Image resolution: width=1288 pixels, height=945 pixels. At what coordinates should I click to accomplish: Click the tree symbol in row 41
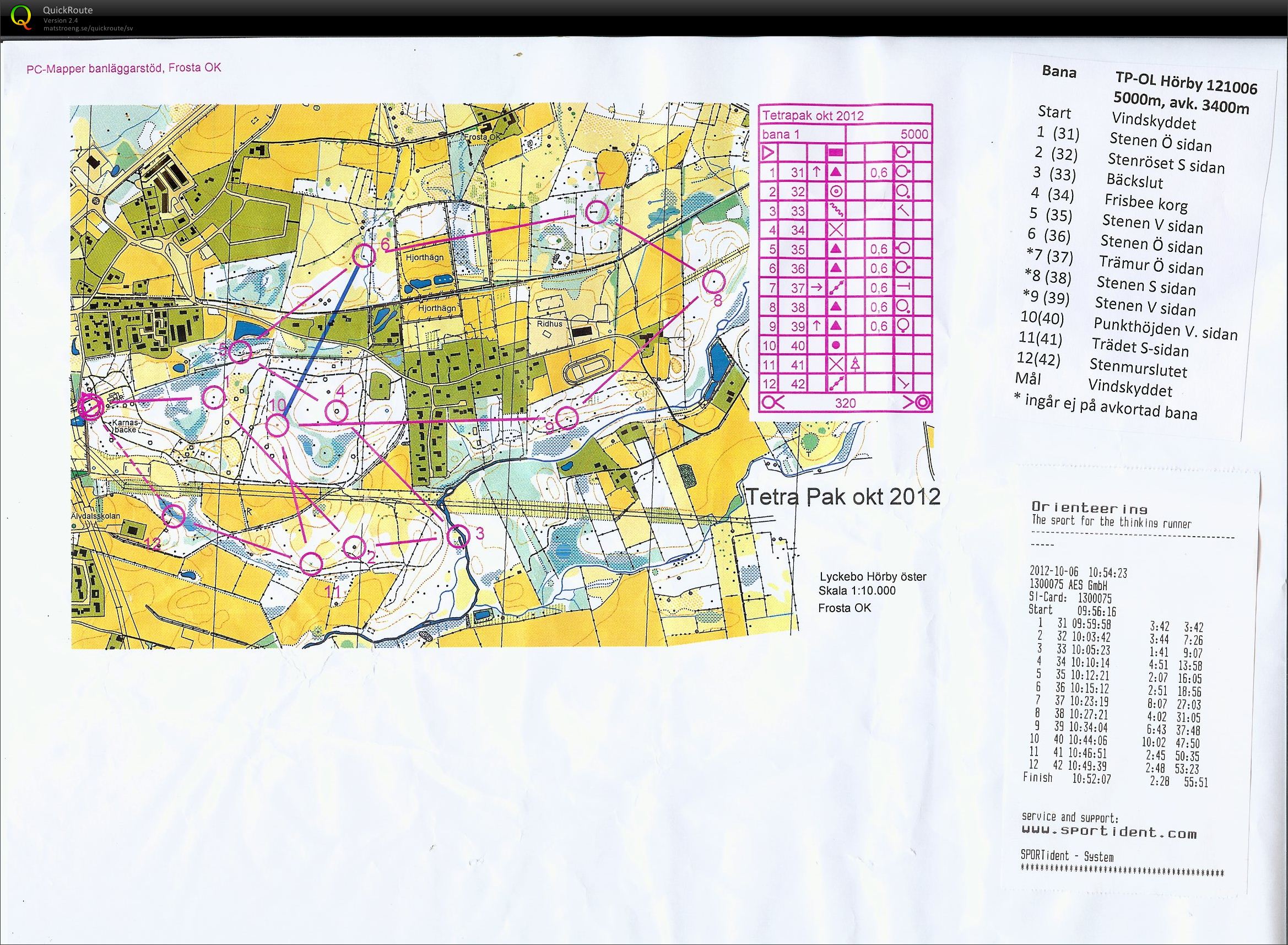tap(855, 364)
